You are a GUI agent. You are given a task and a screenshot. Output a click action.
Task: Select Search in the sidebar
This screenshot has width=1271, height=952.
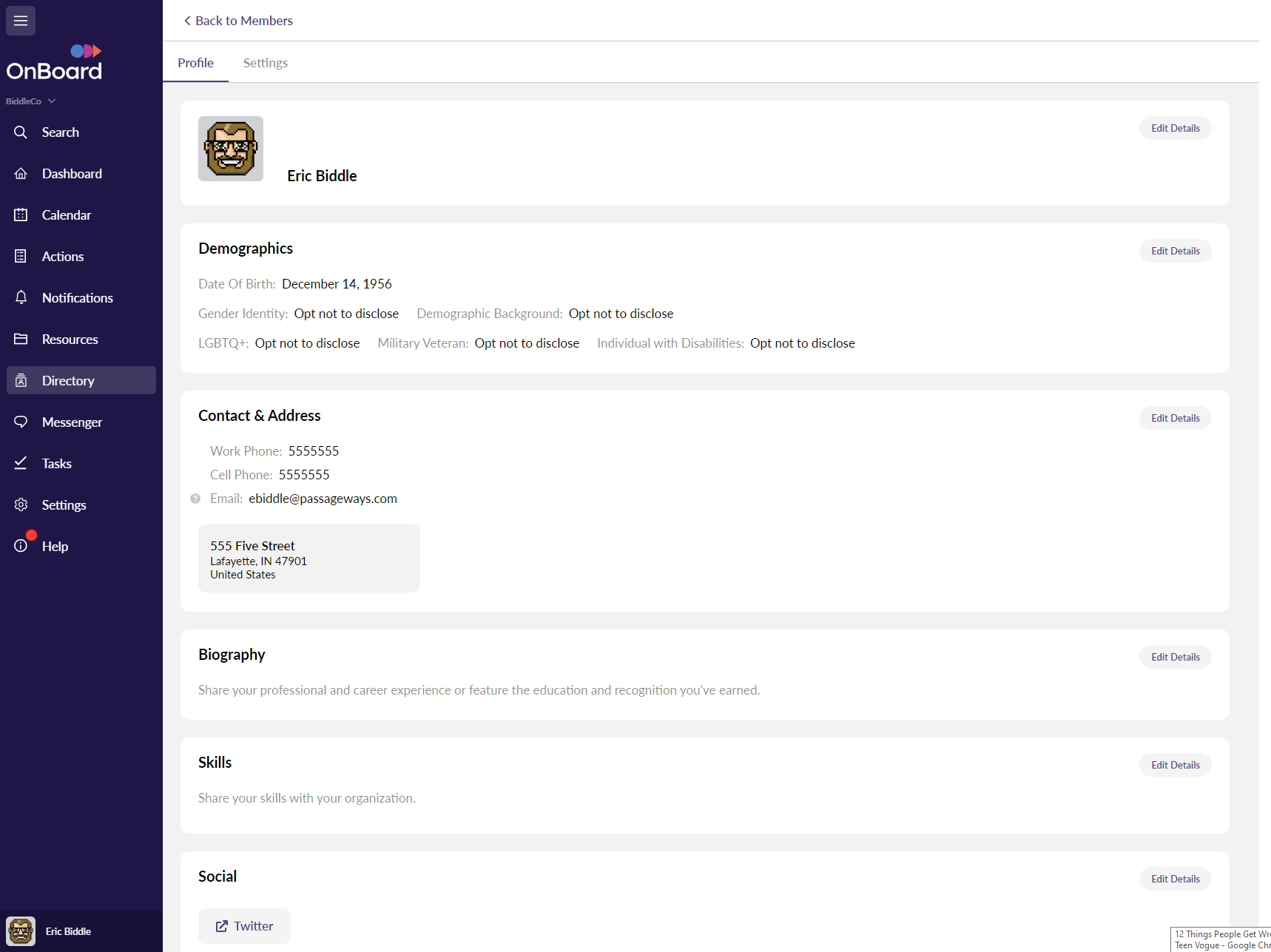pos(60,132)
